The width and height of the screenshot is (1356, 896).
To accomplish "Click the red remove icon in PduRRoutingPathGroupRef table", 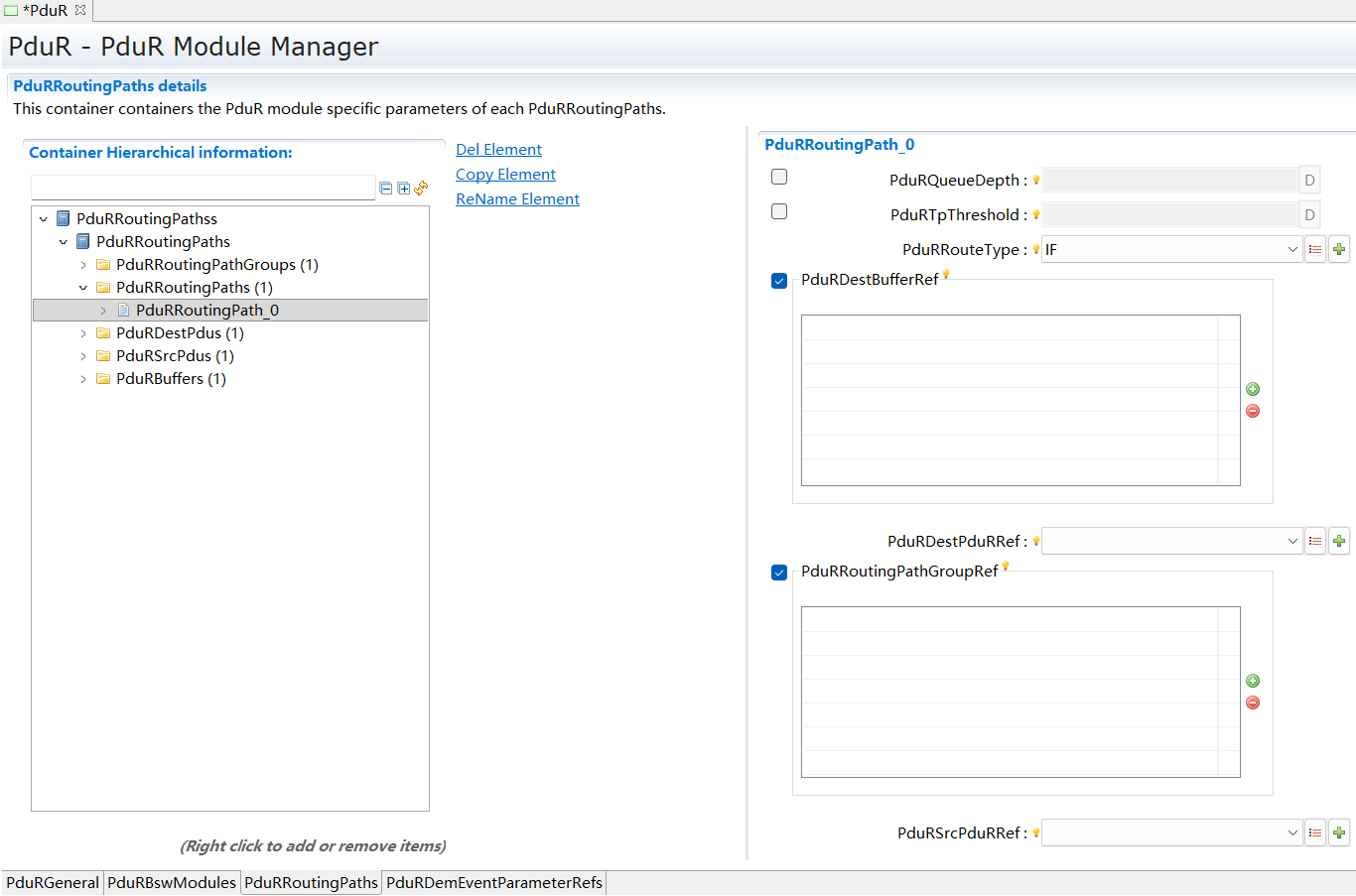I will (x=1252, y=703).
